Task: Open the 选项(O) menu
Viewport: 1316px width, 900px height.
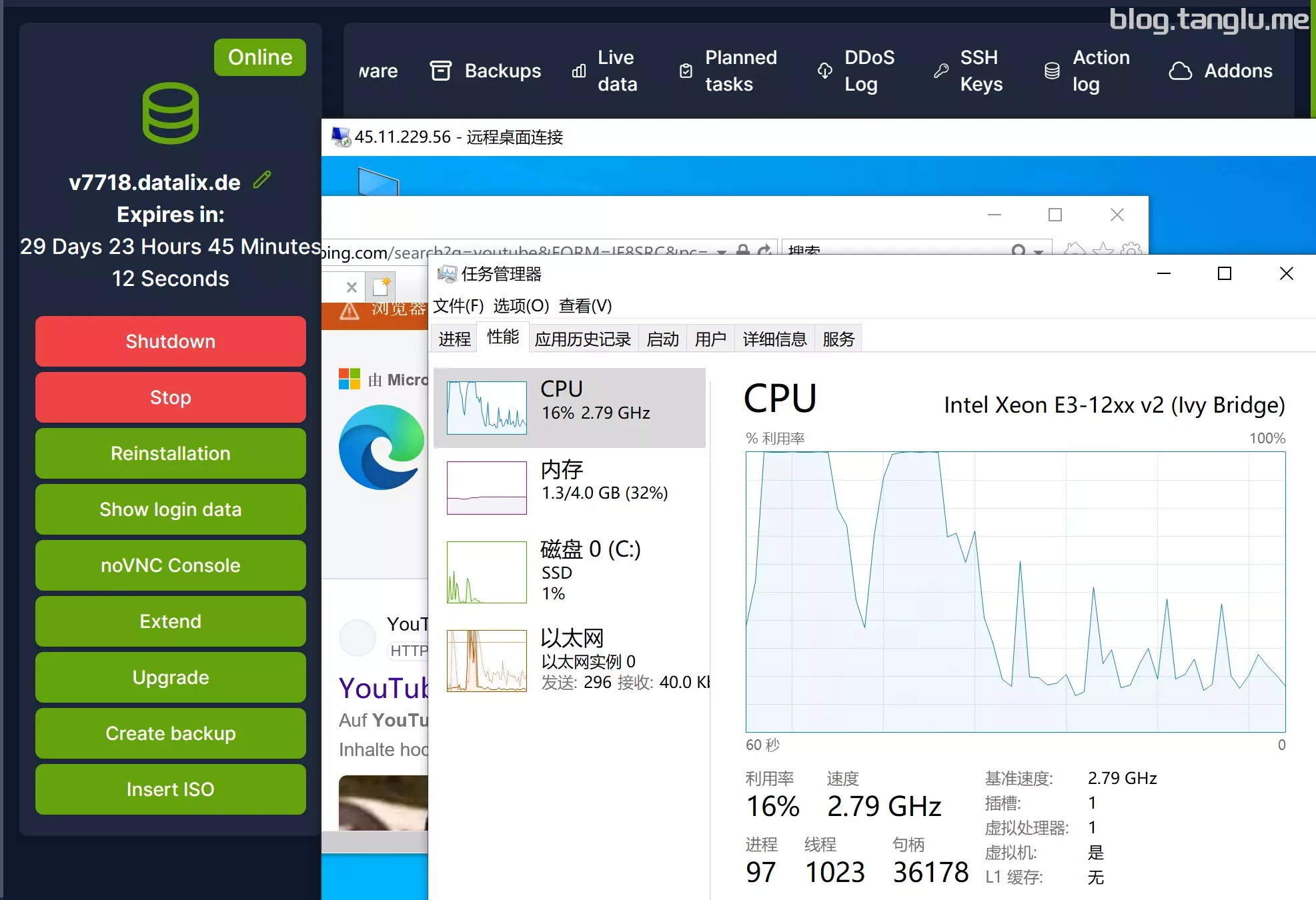Action: tap(521, 306)
